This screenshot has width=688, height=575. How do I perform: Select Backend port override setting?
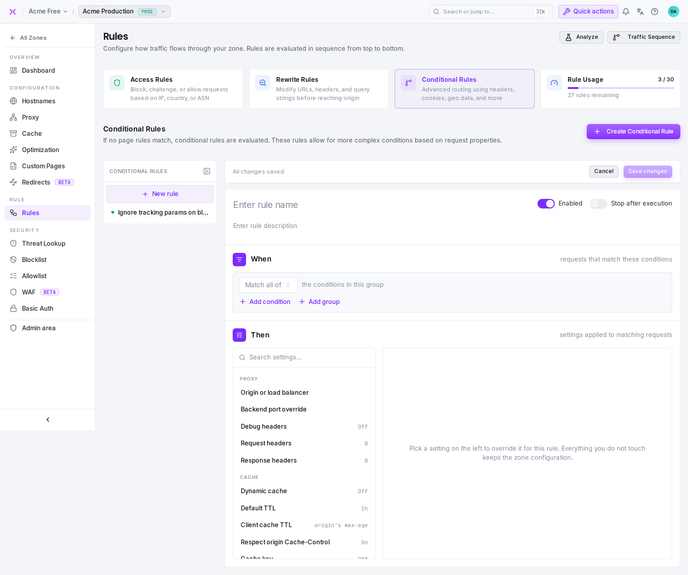point(305,409)
